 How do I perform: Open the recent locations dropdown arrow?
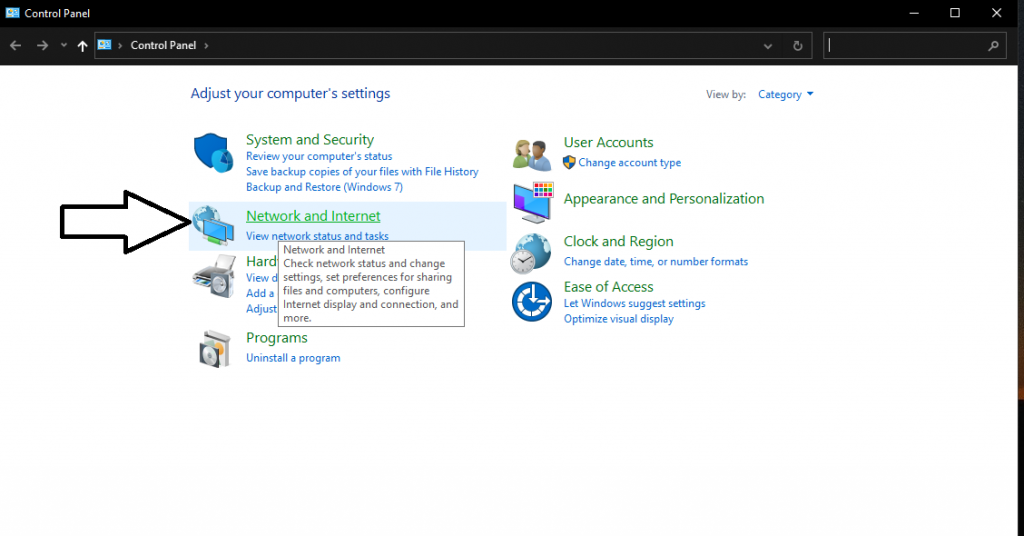[x=63, y=46]
